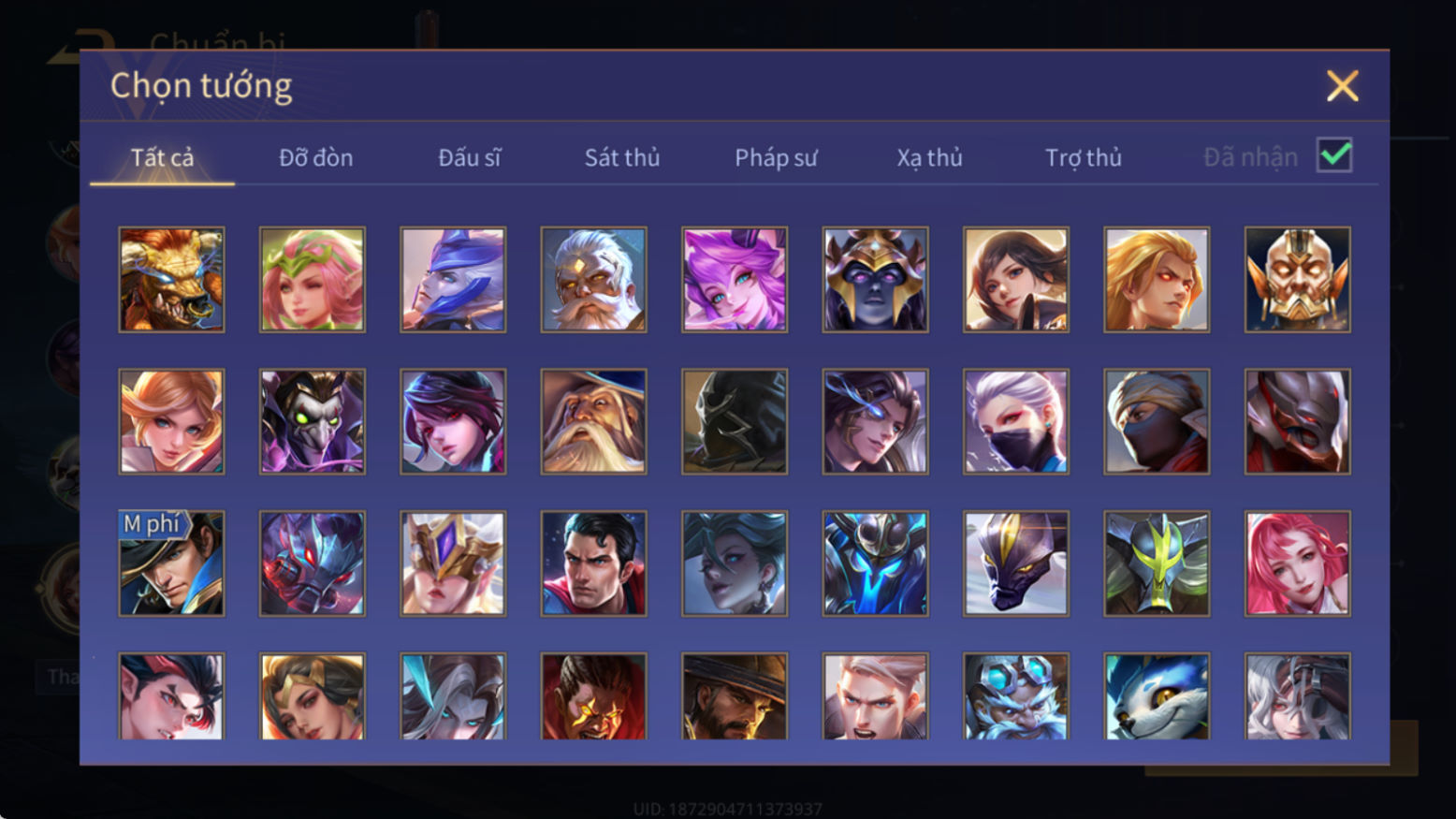Image resolution: width=1456 pixels, height=819 pixels.
Task: Select the golden lion beast hero portrait
Action: point(171,280)
